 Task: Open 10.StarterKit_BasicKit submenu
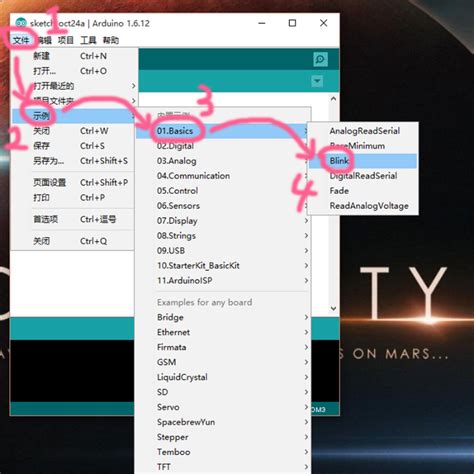pyautogui.click(x=223, y=266)
